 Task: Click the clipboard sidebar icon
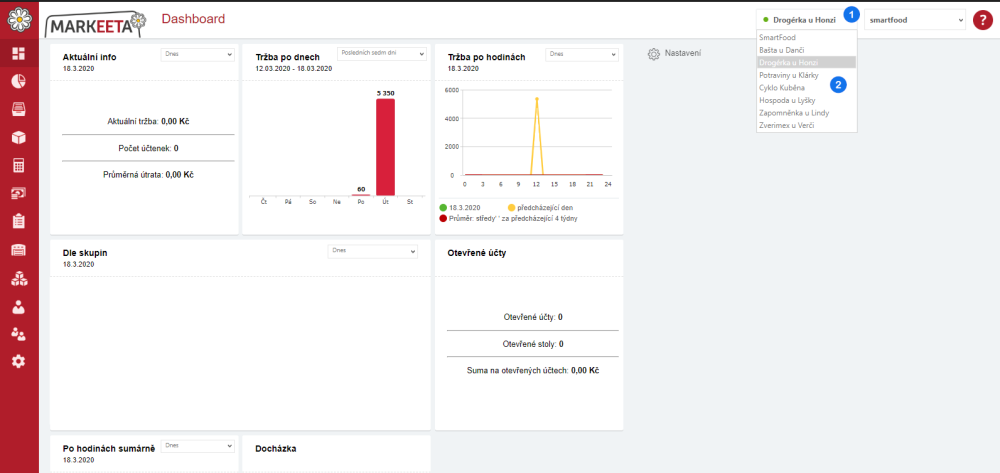19,222
